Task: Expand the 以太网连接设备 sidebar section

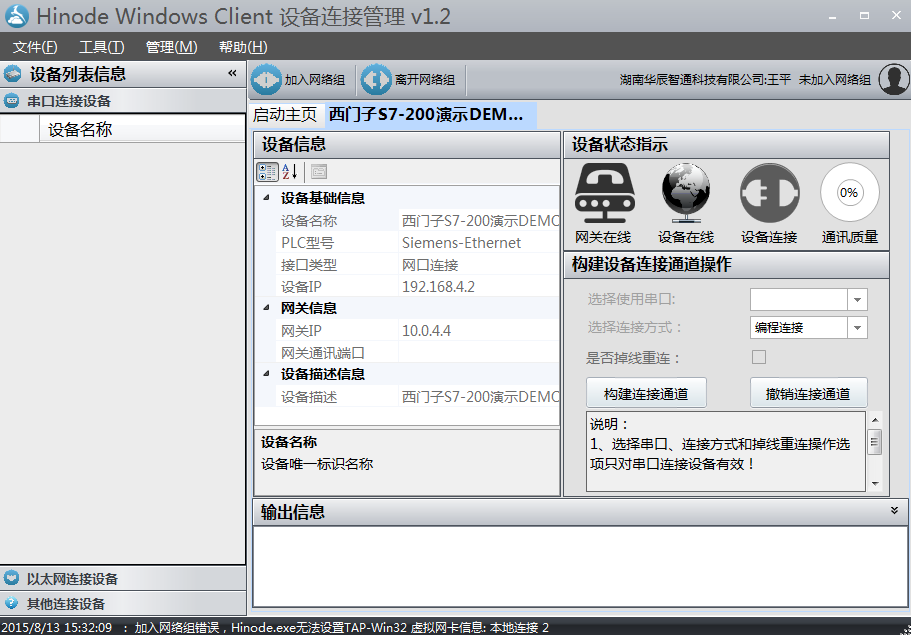Action: click(x=72, y=579)
